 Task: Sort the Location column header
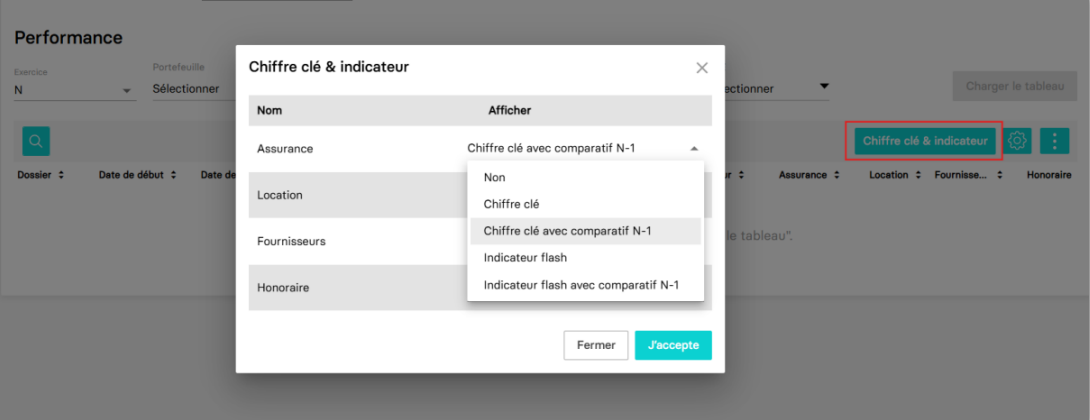click(x=894, y=175)
